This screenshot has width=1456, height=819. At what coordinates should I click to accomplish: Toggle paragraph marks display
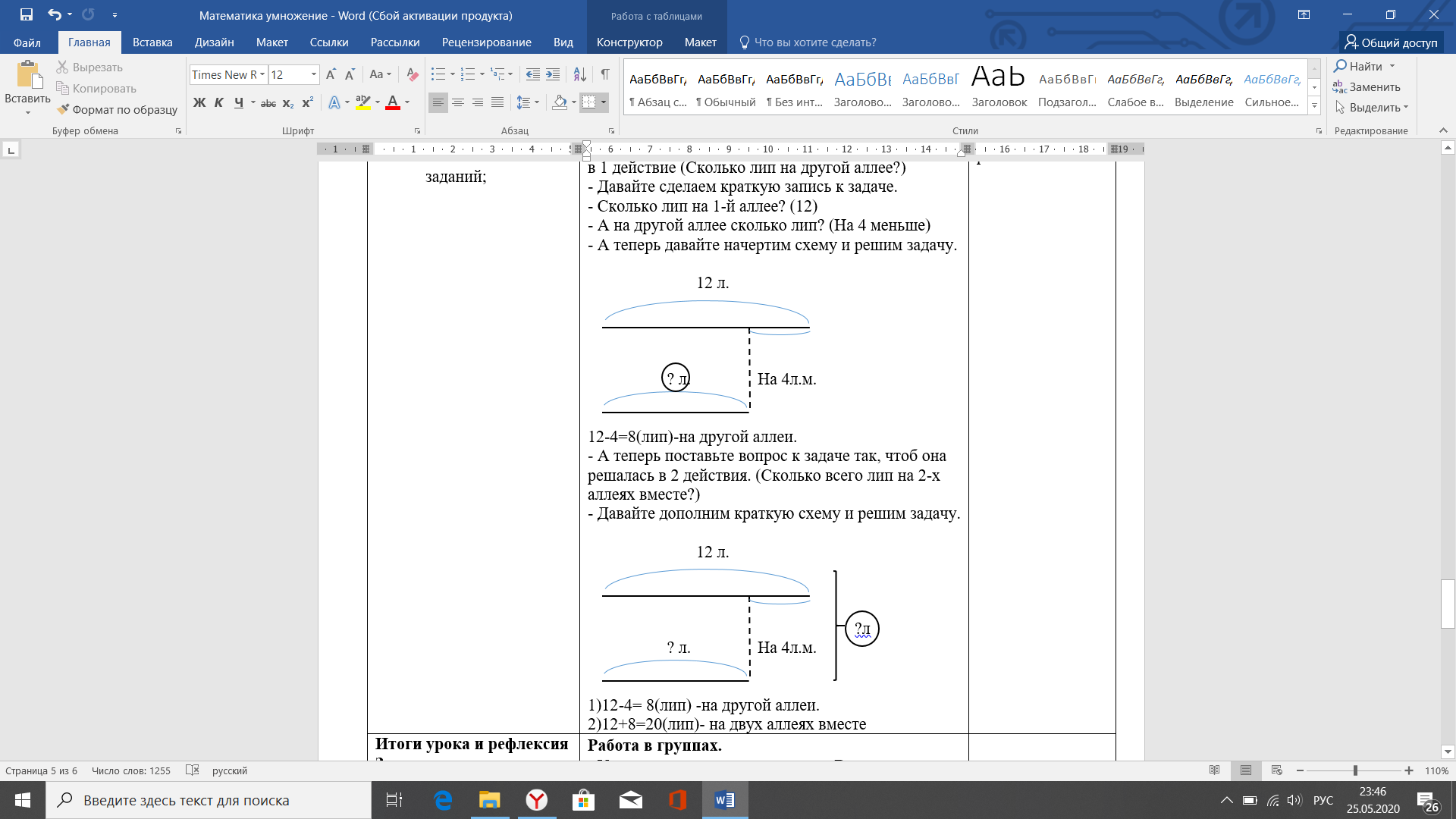pos(605,74)
